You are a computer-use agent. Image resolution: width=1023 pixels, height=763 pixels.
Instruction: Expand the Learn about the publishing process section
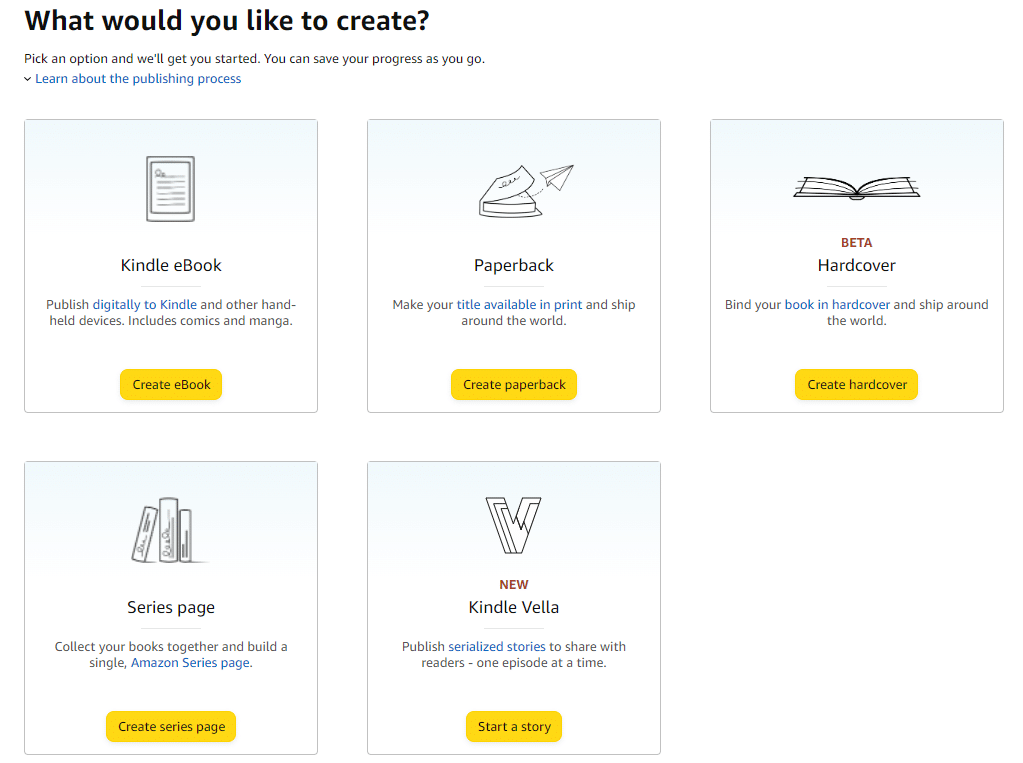tap(27, 78)
